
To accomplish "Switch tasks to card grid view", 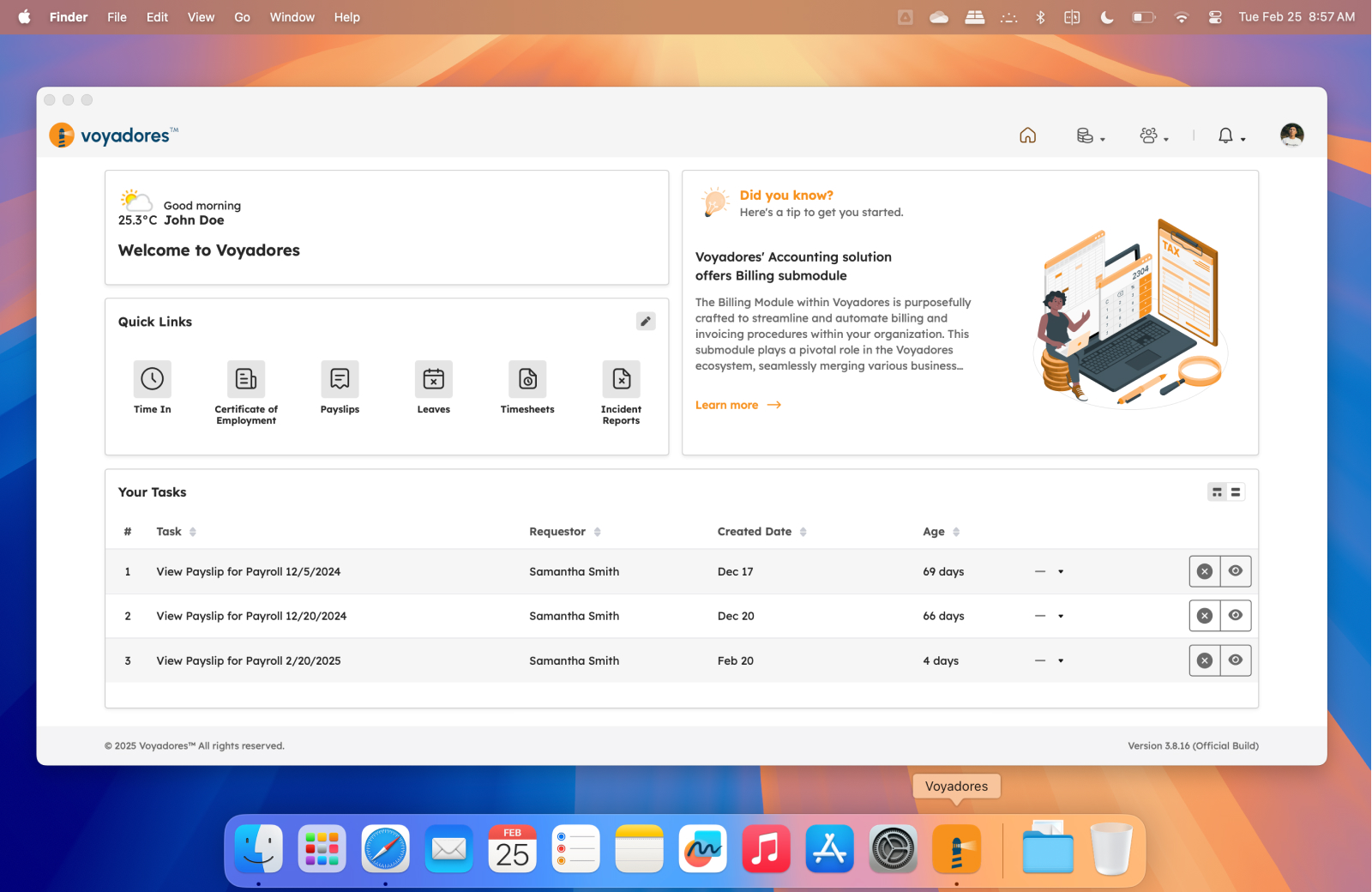I will [1217, 491].
